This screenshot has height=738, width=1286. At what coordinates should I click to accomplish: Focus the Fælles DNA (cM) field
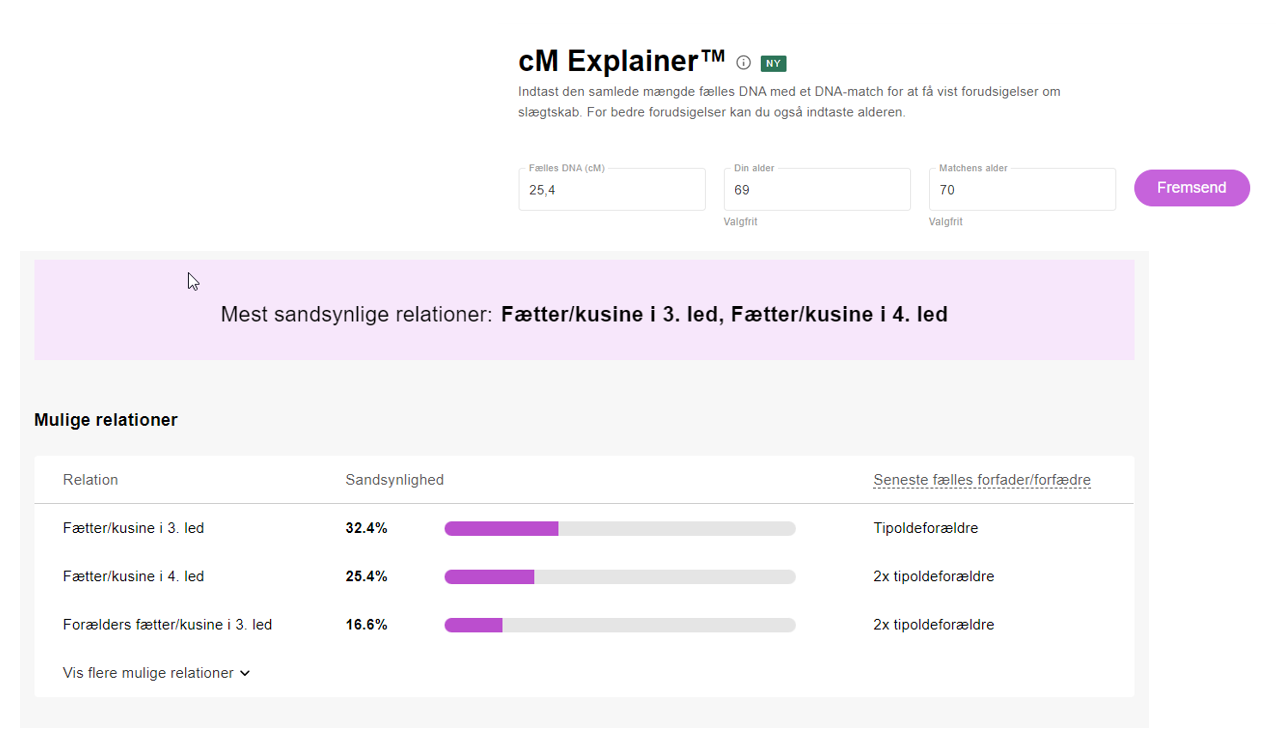click(x=611, y=190)
